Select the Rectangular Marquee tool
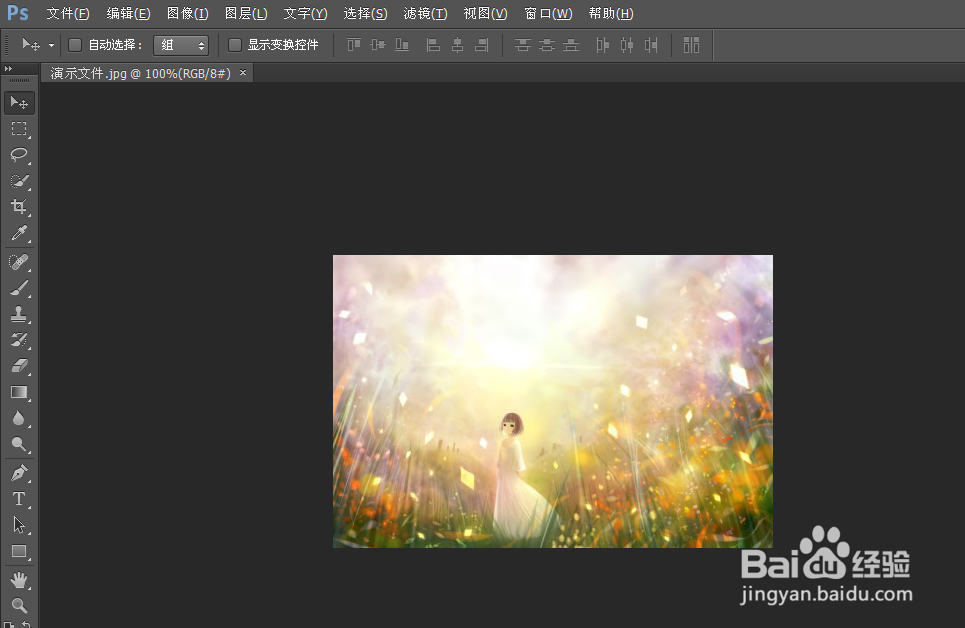 19,129
